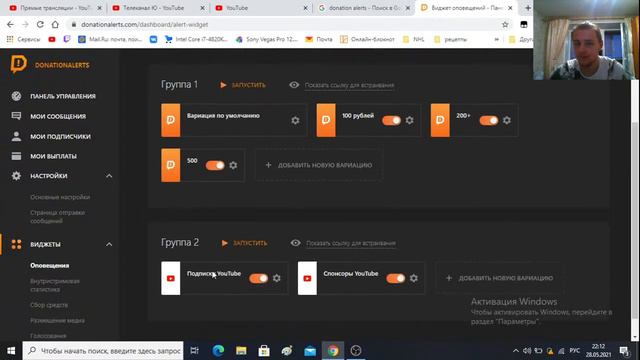Select Оповещения under Виджеты
The image size is (640, 360).
(x=49, y=265)
